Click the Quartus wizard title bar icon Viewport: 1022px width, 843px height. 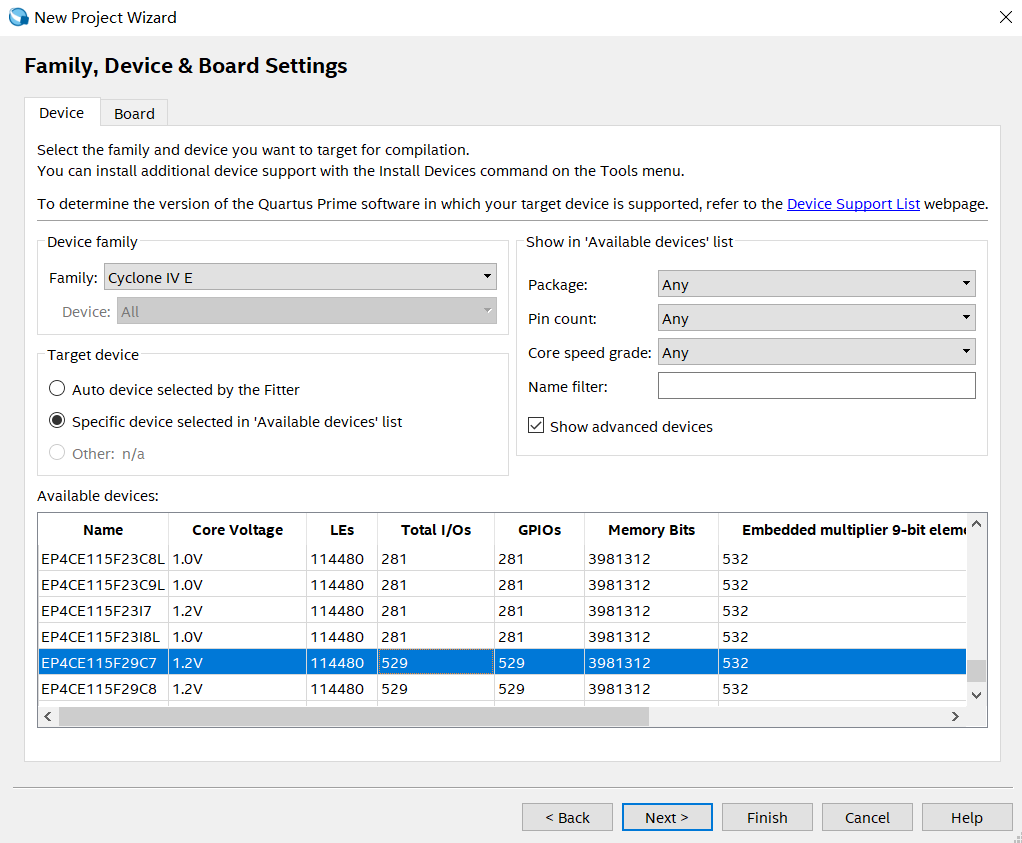pyautogui.click(x=18, y=17)
